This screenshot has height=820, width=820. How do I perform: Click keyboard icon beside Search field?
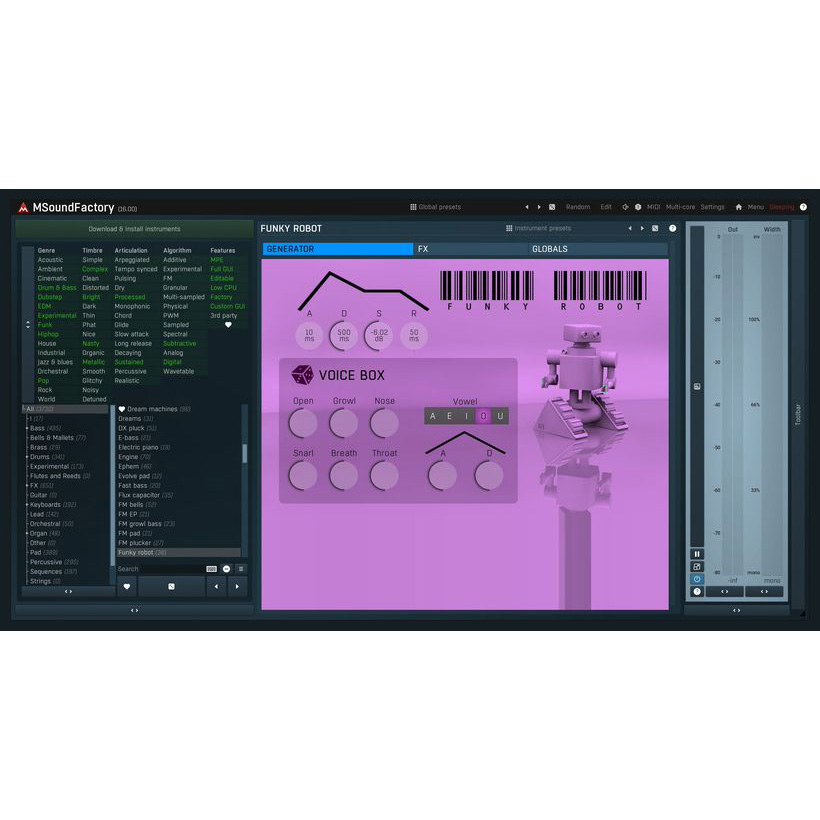click(211, 569)
